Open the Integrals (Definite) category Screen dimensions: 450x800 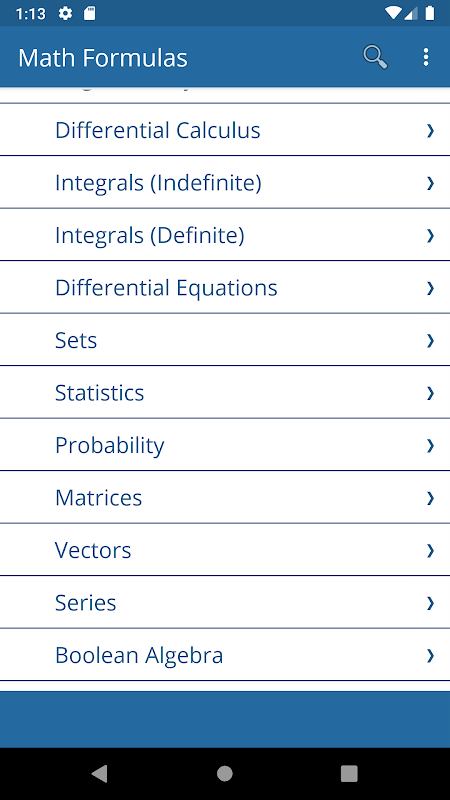pos(225,235)
